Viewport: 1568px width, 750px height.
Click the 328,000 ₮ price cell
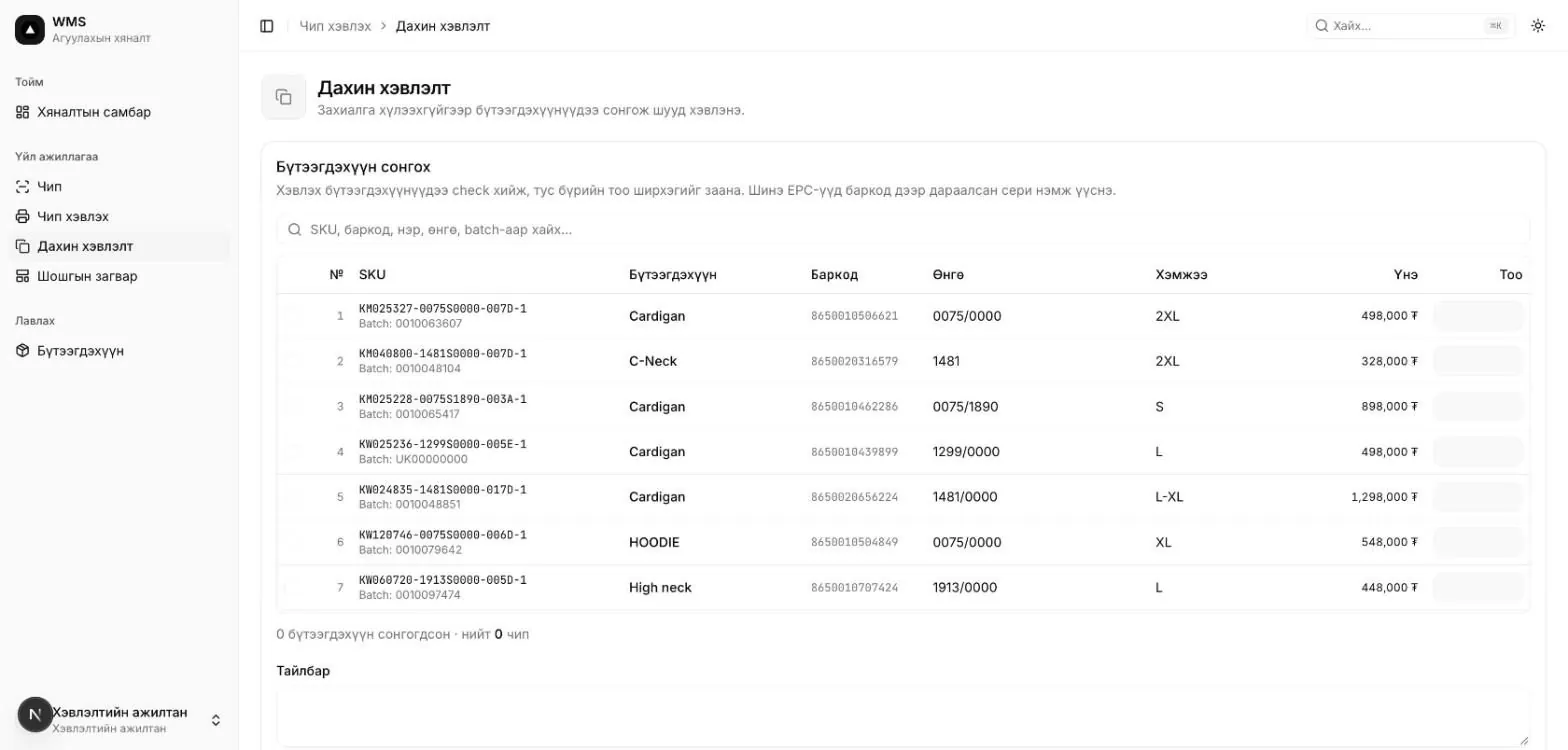point(1389,361)
